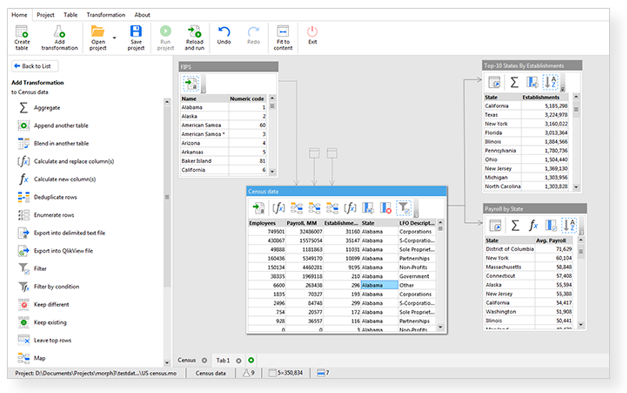
Task: Click the Avg. Payroll column header
Action: coord(554,240)
